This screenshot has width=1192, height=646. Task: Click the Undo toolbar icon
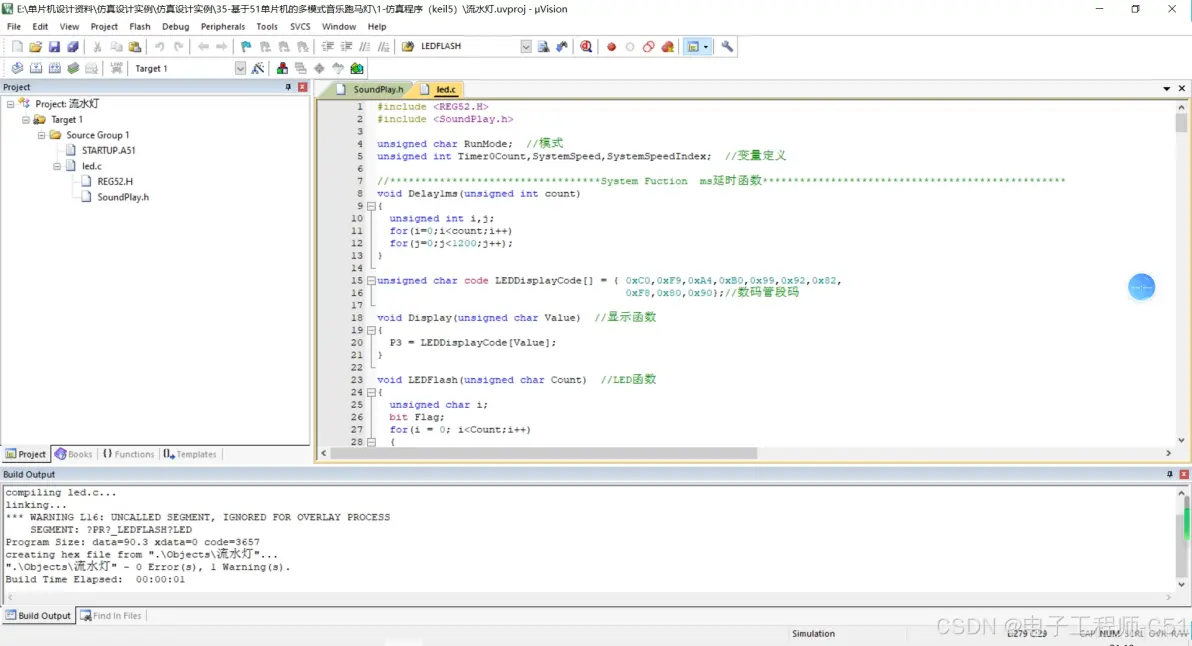159,47
